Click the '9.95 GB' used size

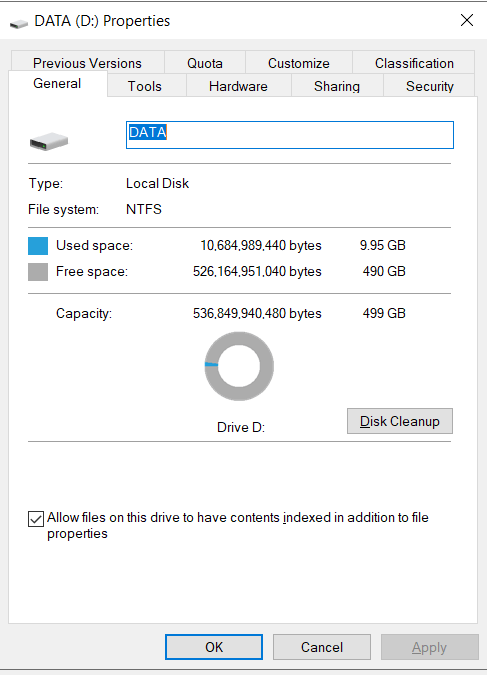click(x=383, y=245)
